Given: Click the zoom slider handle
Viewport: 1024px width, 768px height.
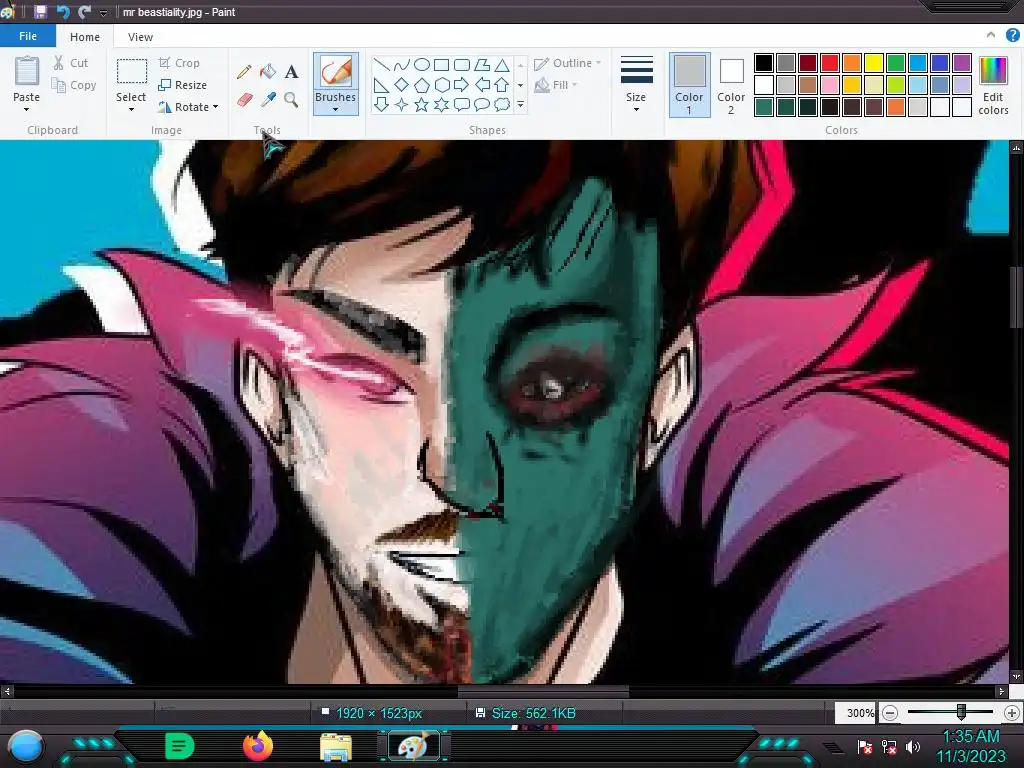Looking at the screenshot, I should coord(961,712).
